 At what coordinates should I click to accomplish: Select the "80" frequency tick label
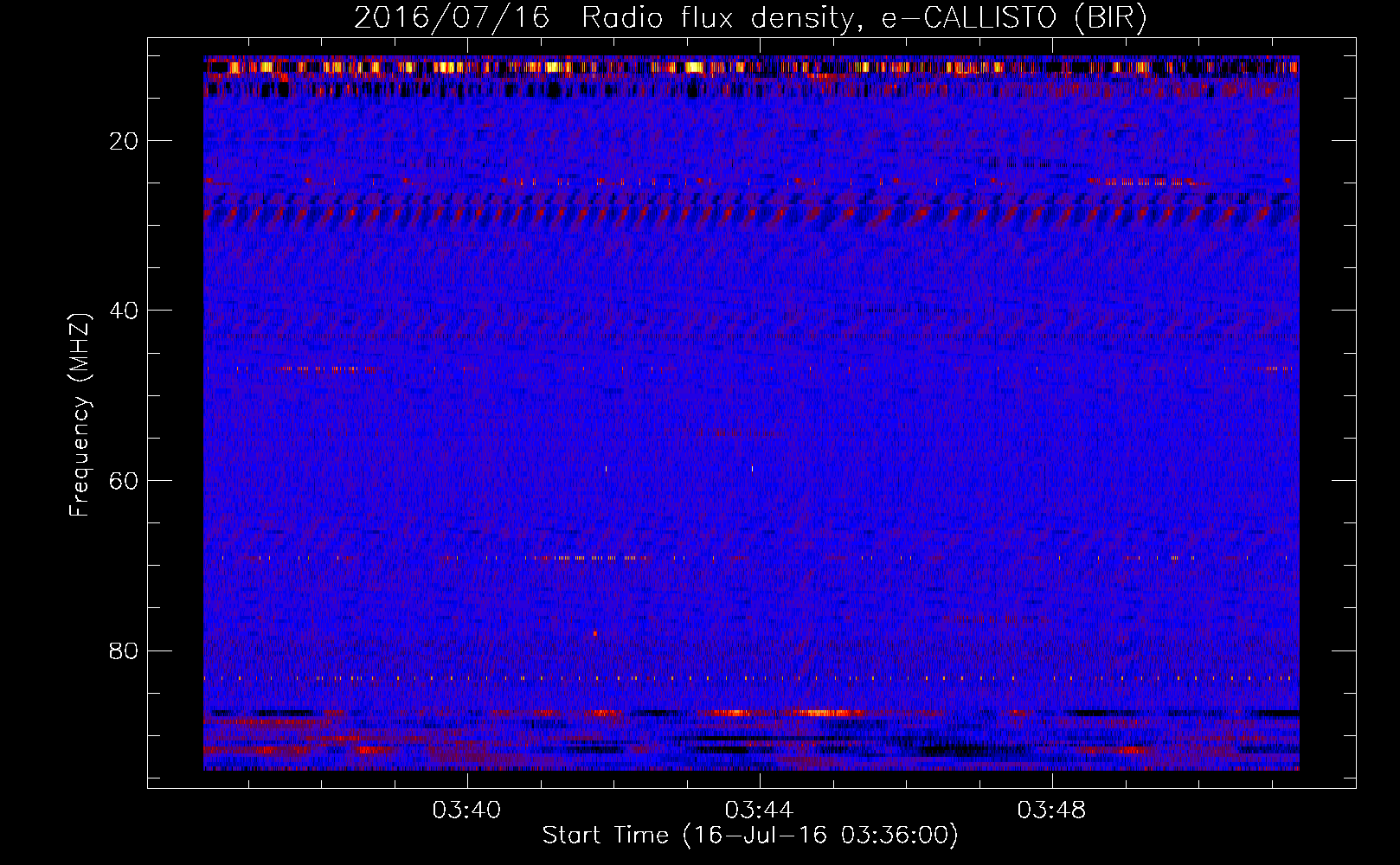[x=125, y=650]
